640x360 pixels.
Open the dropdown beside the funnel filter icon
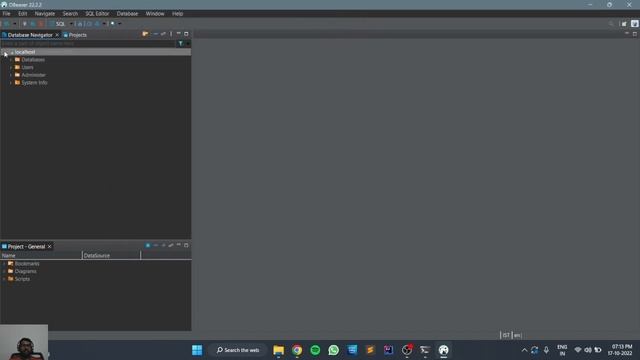pyautogui.click(x=188, y=43)
